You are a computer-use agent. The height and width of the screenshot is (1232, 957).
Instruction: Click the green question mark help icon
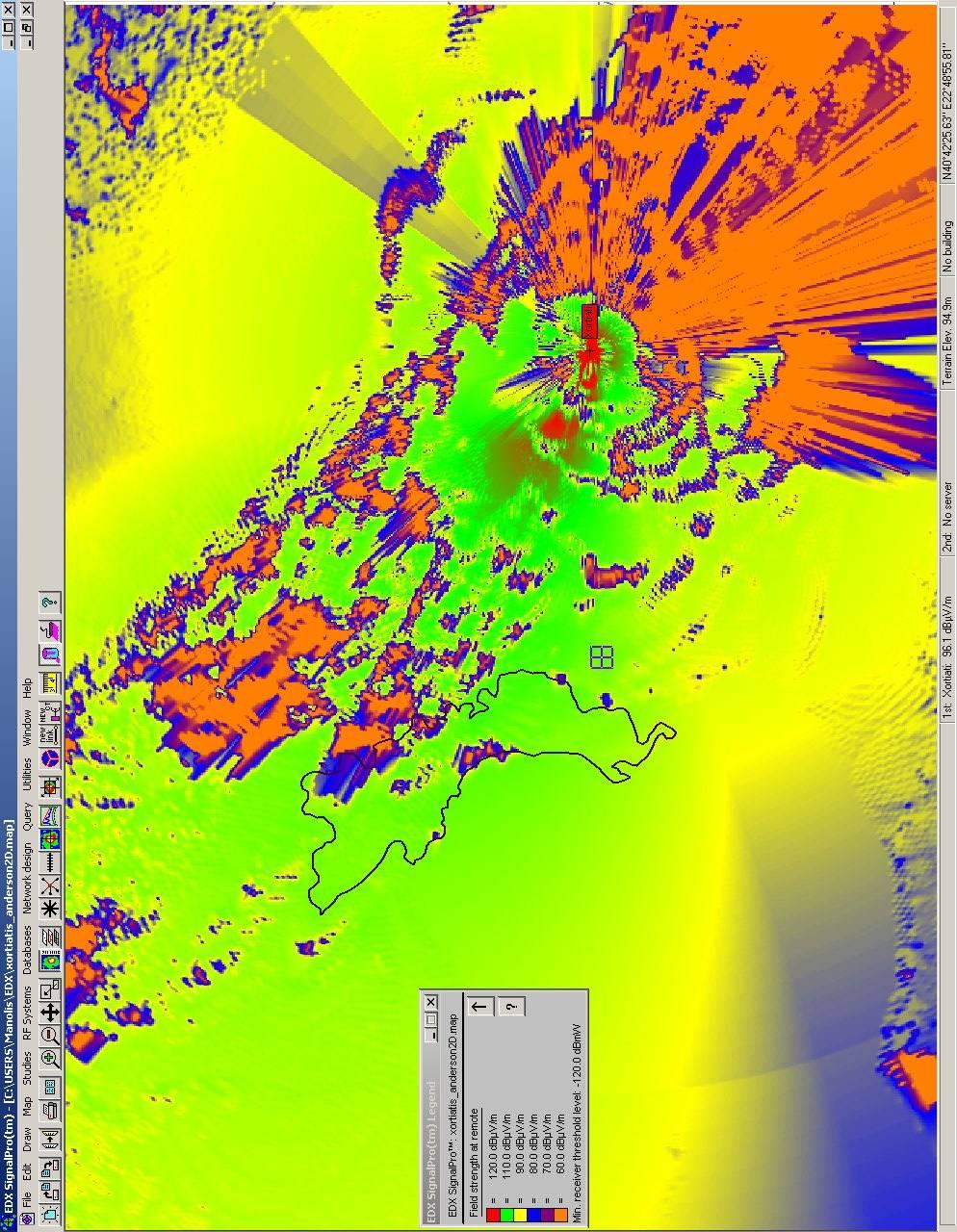click(x=48, y=603)
